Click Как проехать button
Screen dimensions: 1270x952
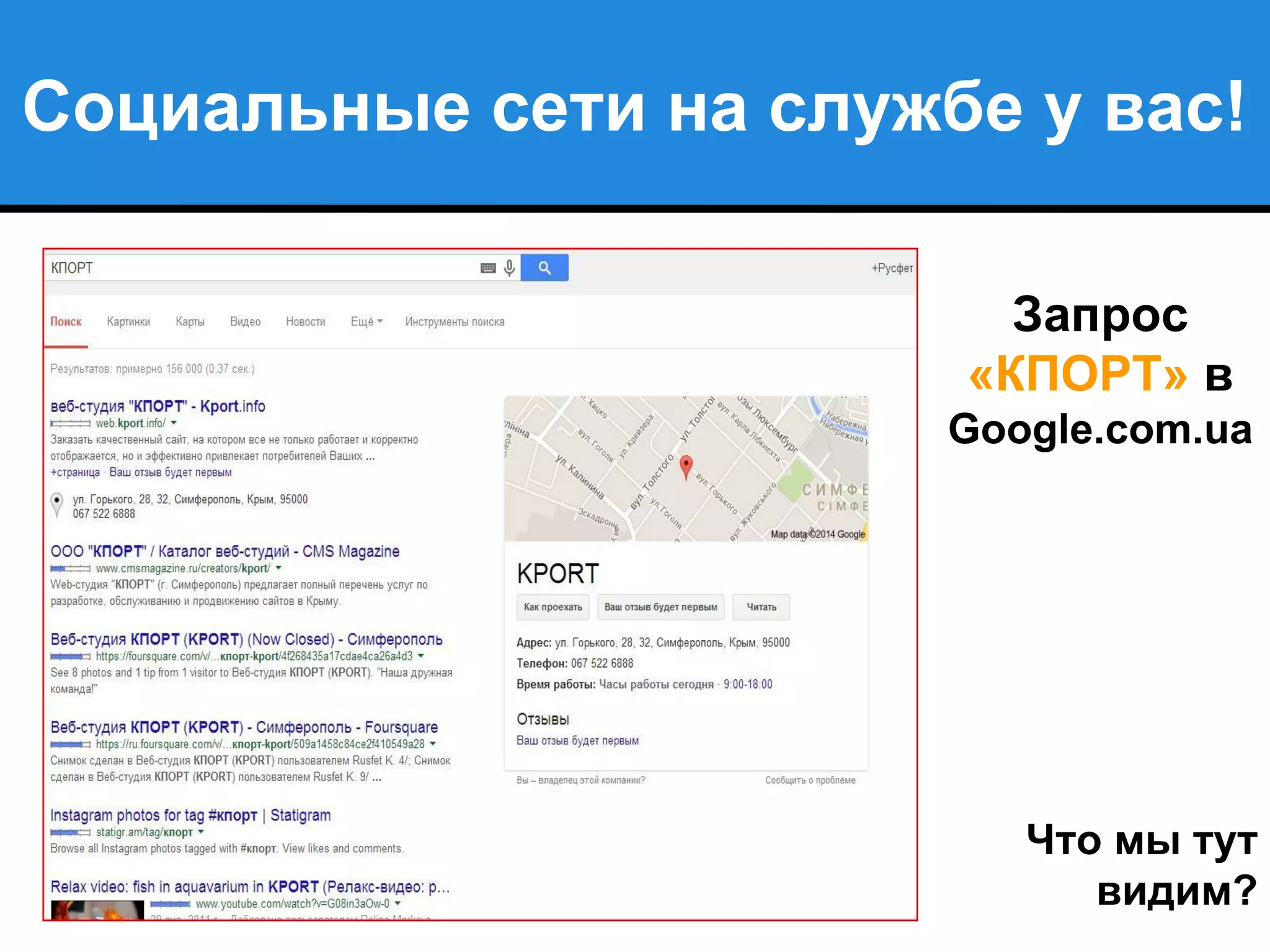(x=553, y=607)
